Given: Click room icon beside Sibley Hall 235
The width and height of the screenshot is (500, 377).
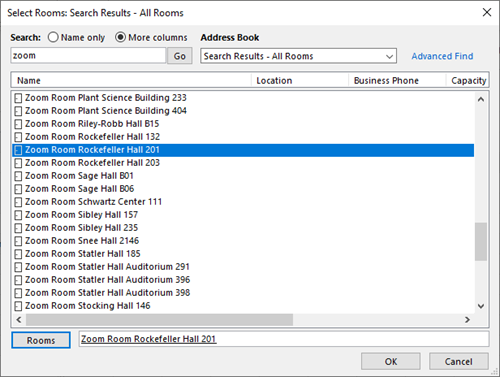Looking at the screenshot, I should pos(18,228).
